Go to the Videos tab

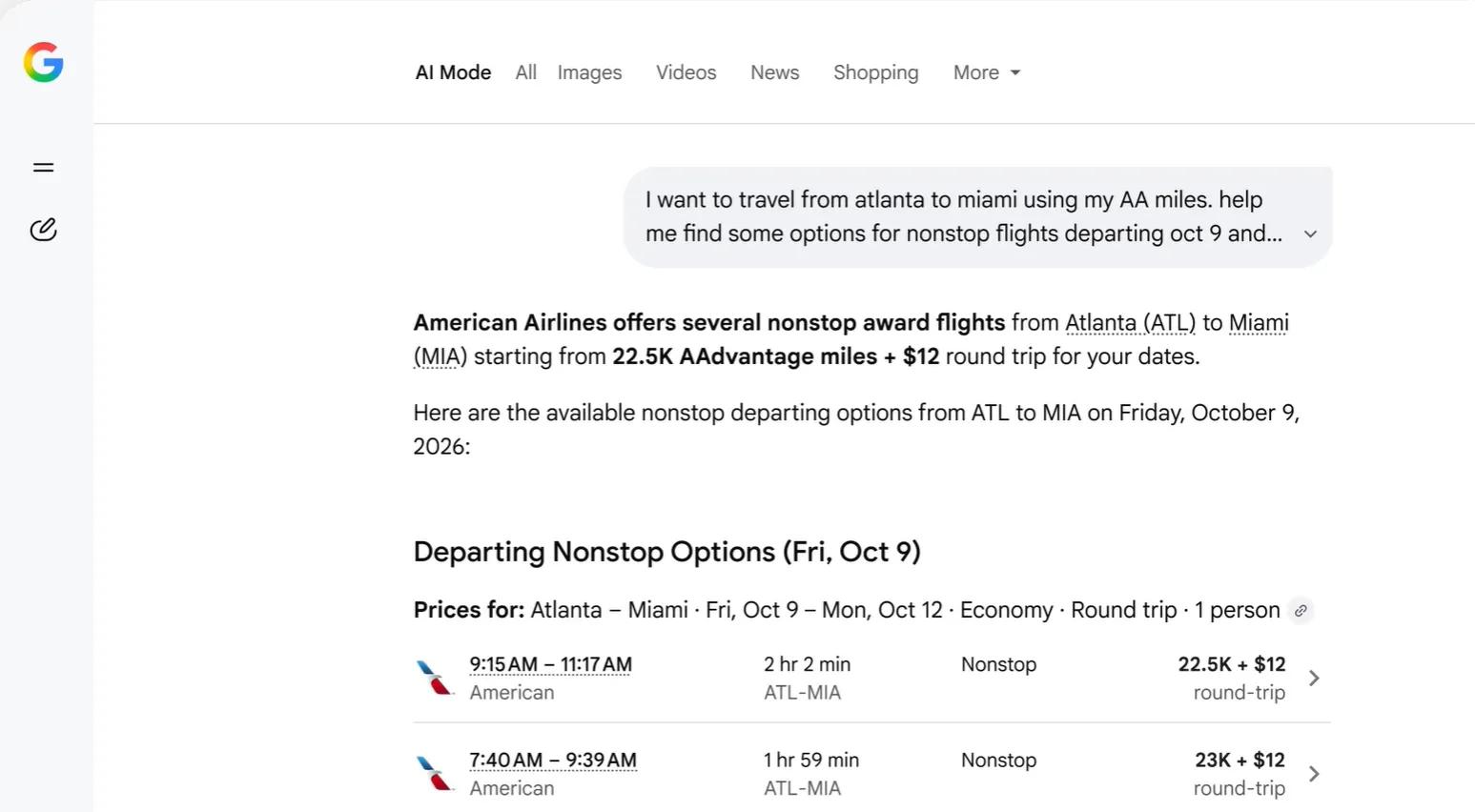686,72
